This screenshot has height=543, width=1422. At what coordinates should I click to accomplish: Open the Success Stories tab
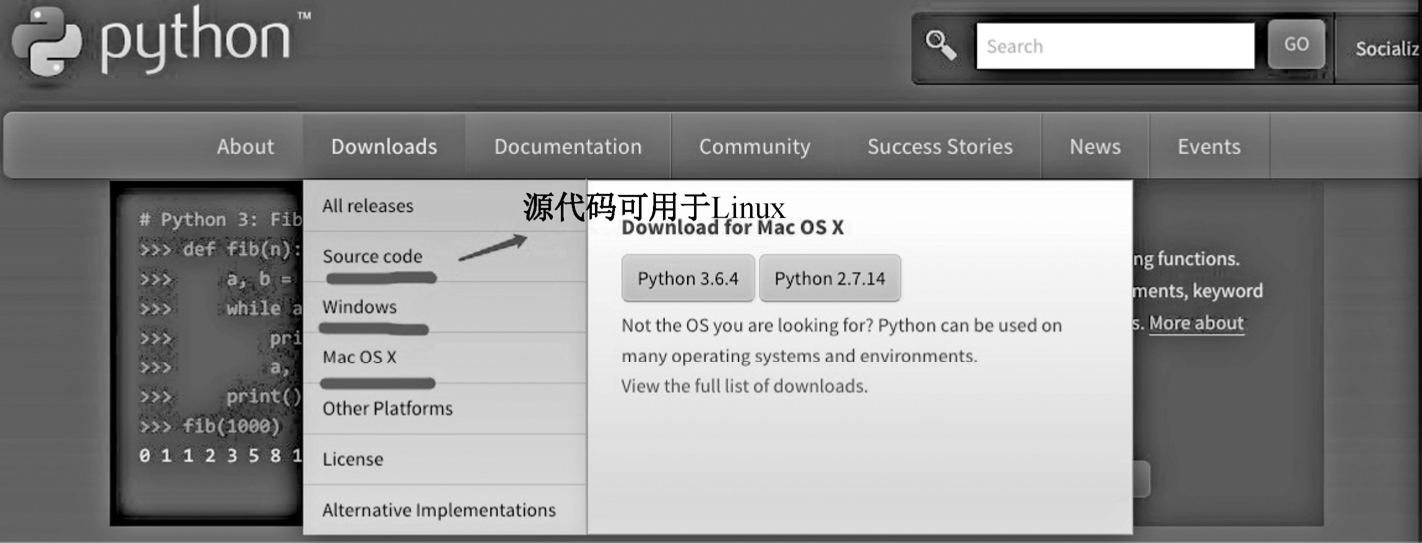[x=939, y=146]
